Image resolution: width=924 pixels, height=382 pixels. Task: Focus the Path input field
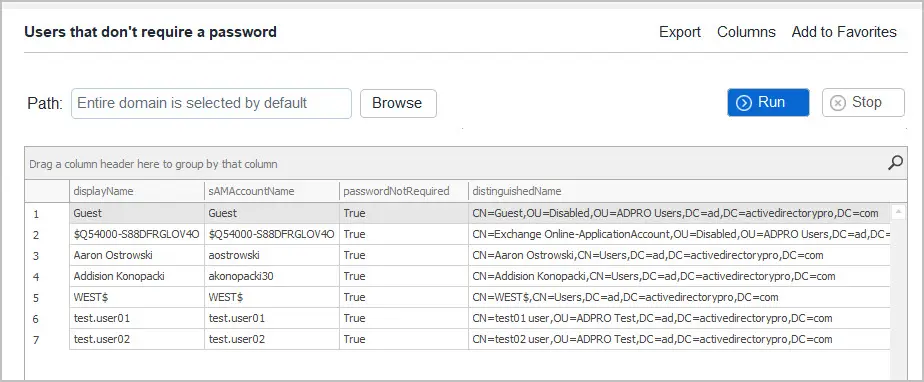click(211, 103)
